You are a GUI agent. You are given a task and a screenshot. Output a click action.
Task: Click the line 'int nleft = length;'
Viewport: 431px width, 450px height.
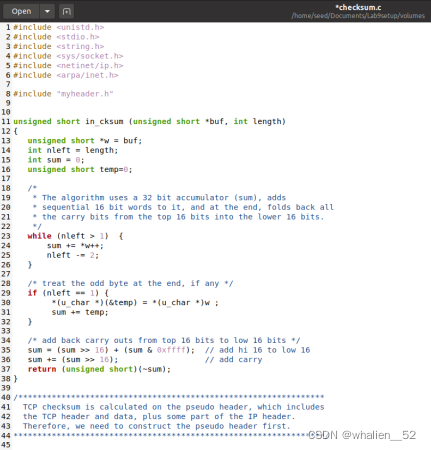73,150
